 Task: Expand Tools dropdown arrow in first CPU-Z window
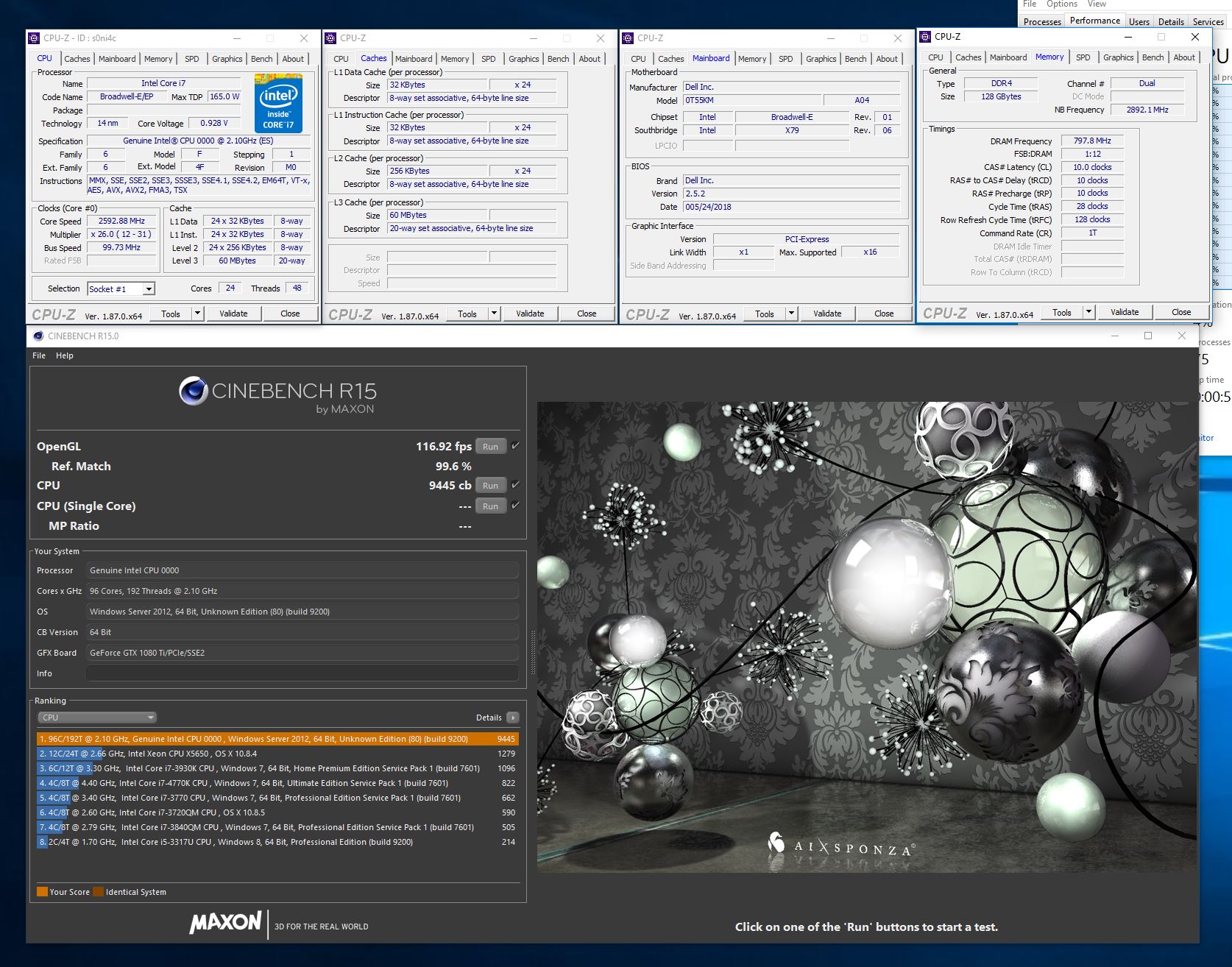pos(197,314)
